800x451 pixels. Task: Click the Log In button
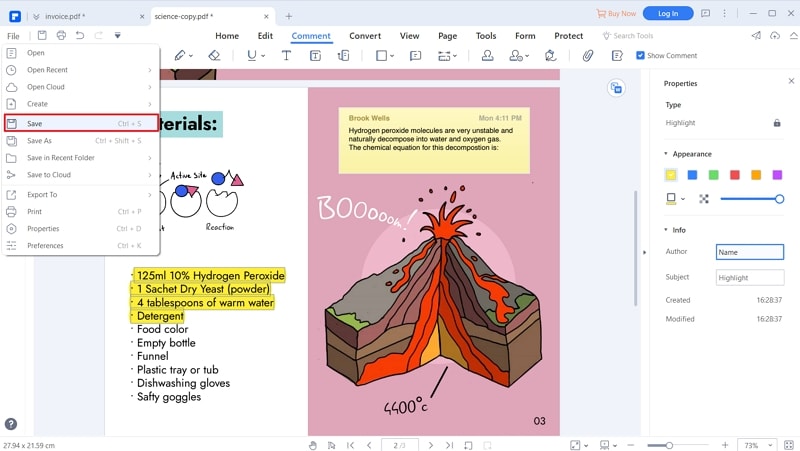coord(668,13)
